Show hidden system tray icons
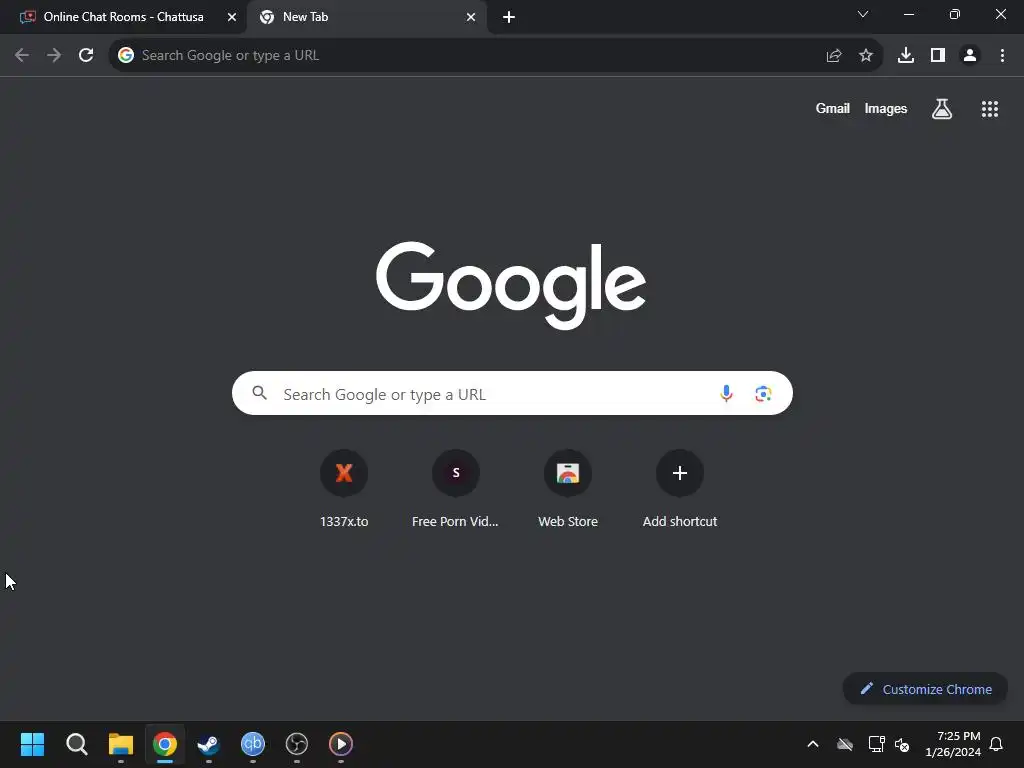Viewport: 1024px width, 768px height. click(813, 744)
